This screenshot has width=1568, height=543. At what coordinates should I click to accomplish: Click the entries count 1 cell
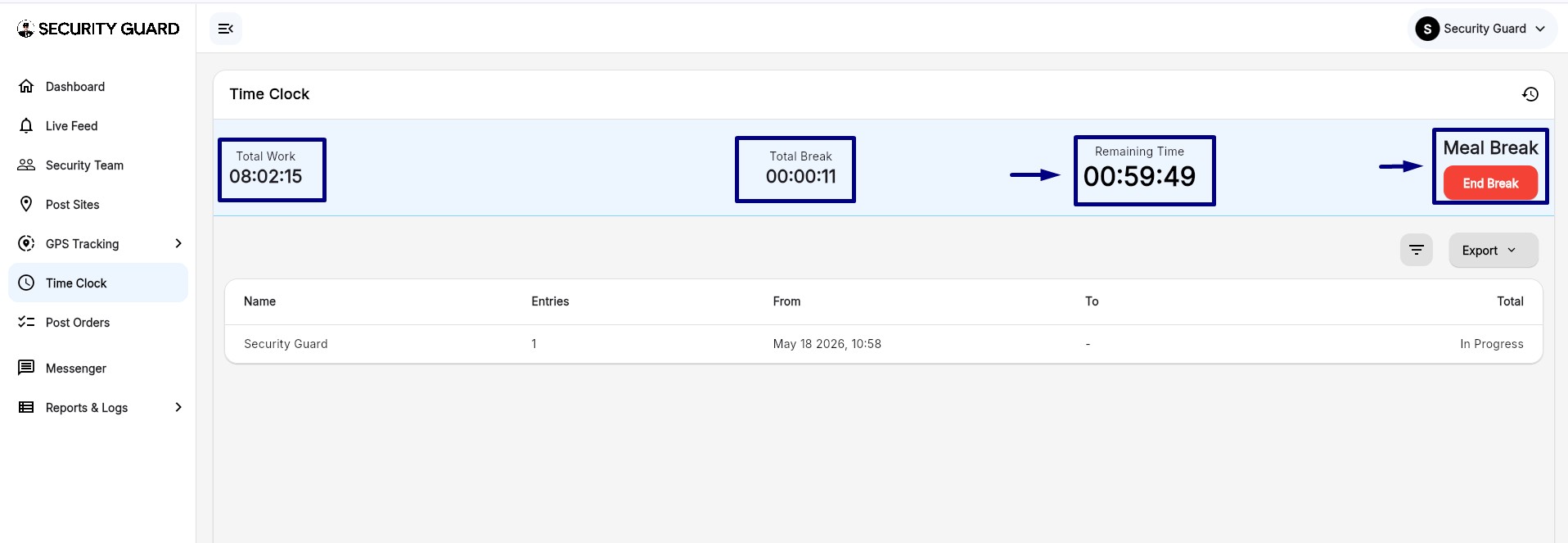coord(534,344)
